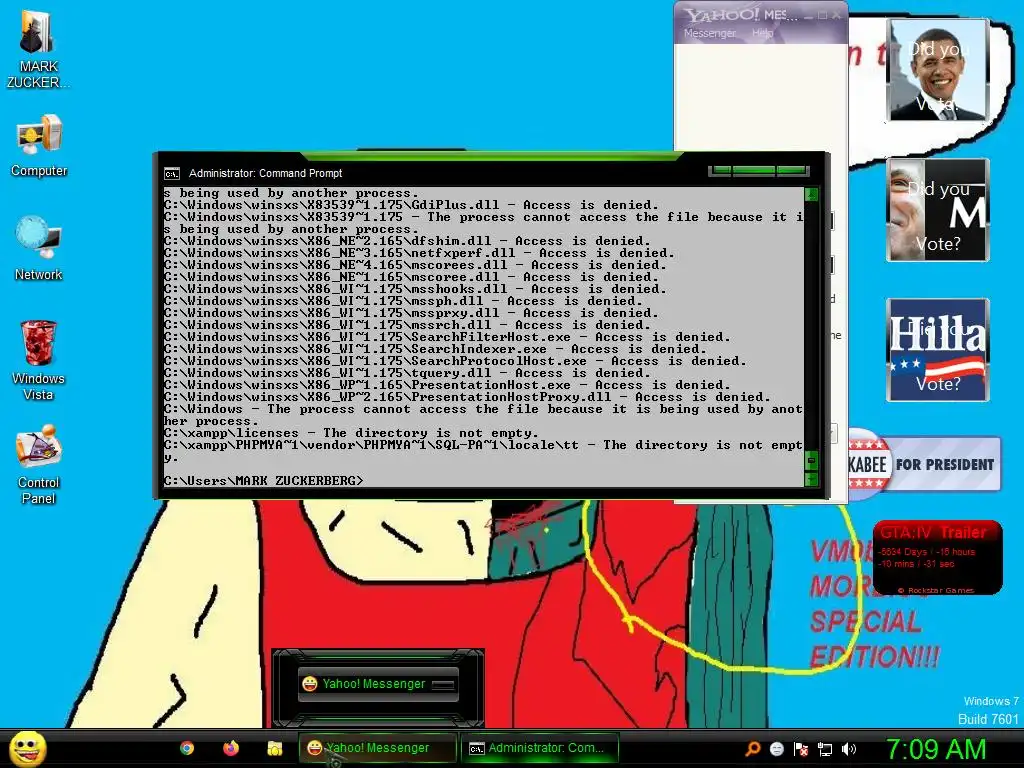
Task: Open the file explorer taskbar icon
Action: tap(275, 748)
